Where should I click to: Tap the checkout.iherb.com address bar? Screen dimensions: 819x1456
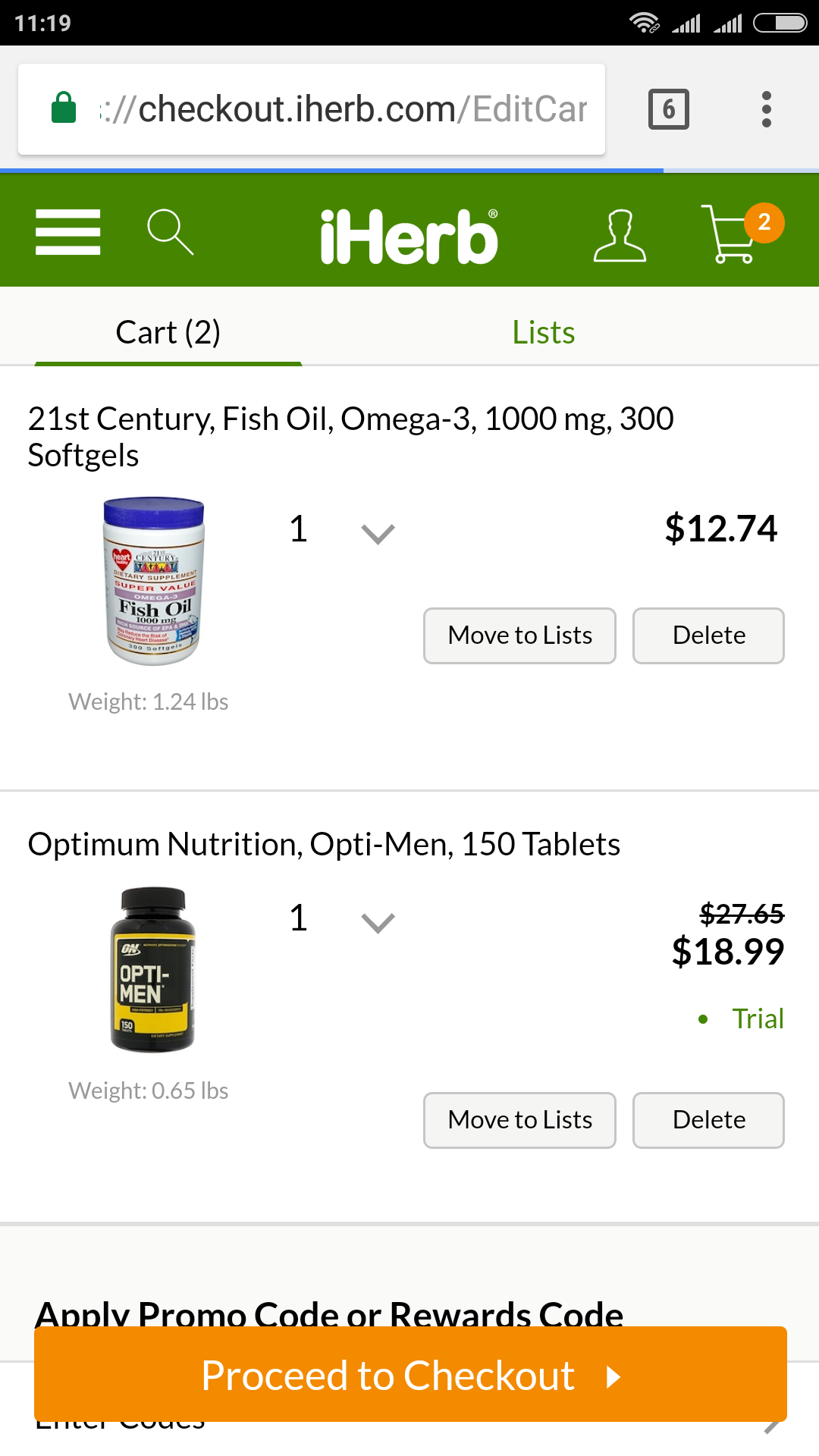click(341, 109)
